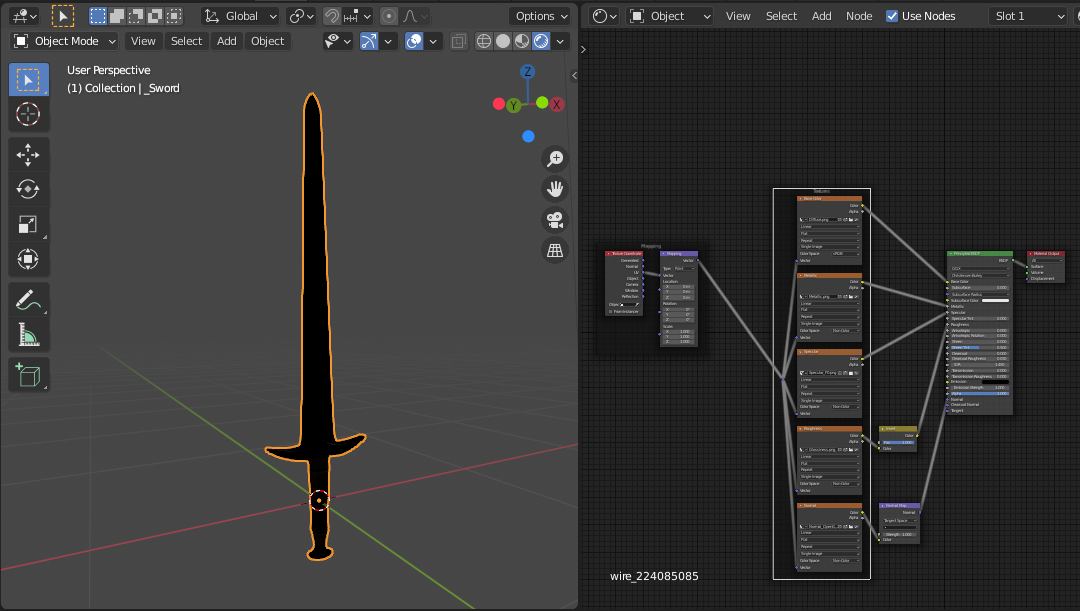Viewport: 1080px width, 611px height.
Task: Click the pan hand icon in viewport
Action: (x=554, y=189)
